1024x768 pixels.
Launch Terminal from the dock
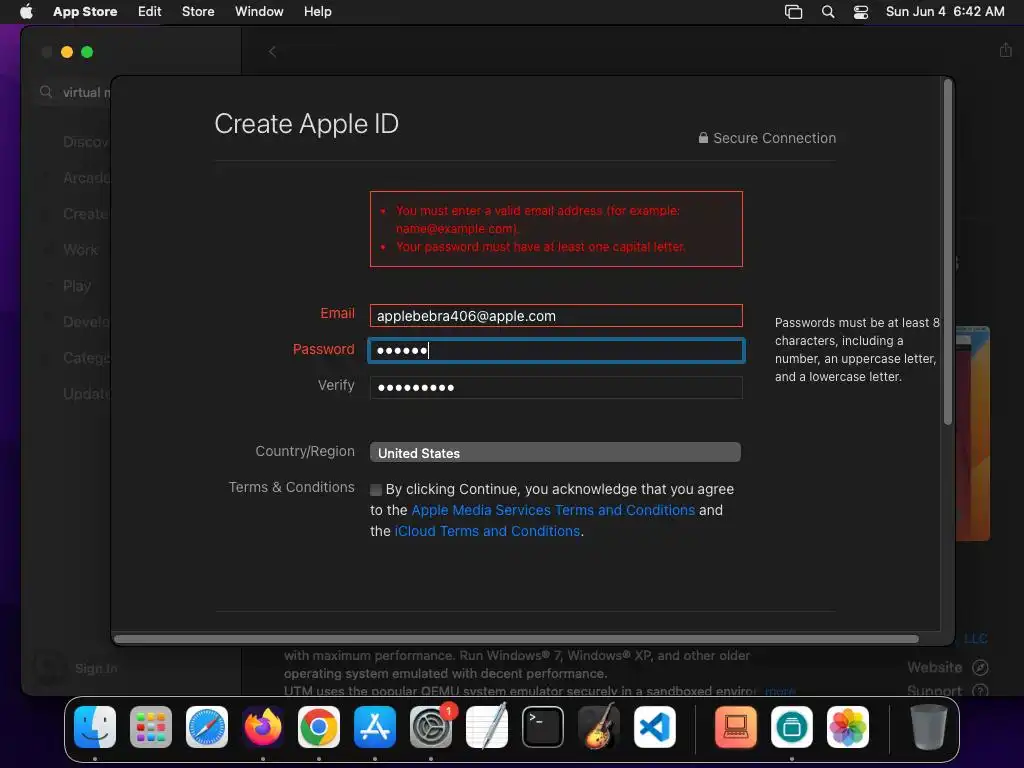click(x=543, y=727)
